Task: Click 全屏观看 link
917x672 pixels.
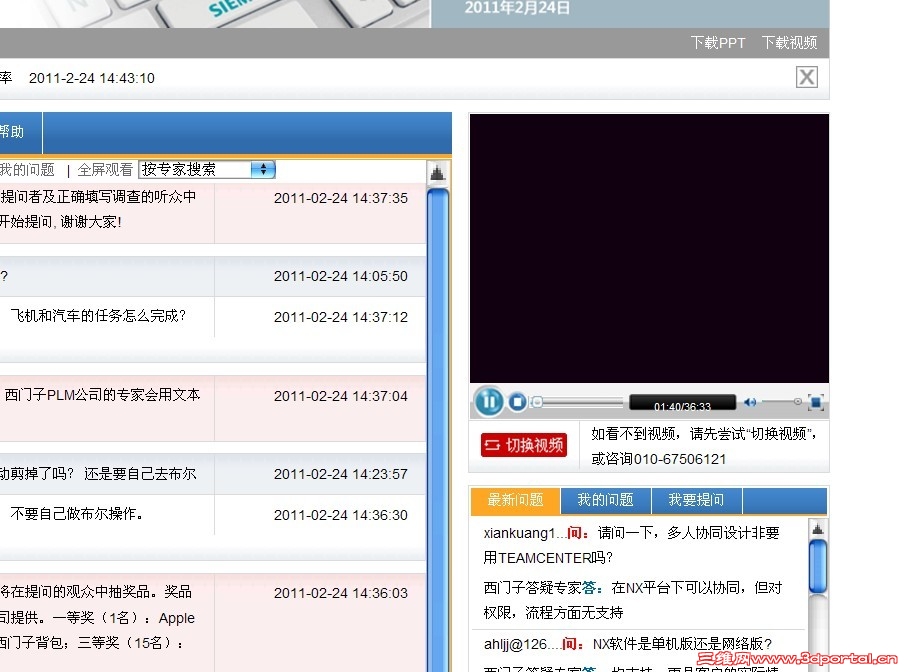Action: click(x=105, y=170)
